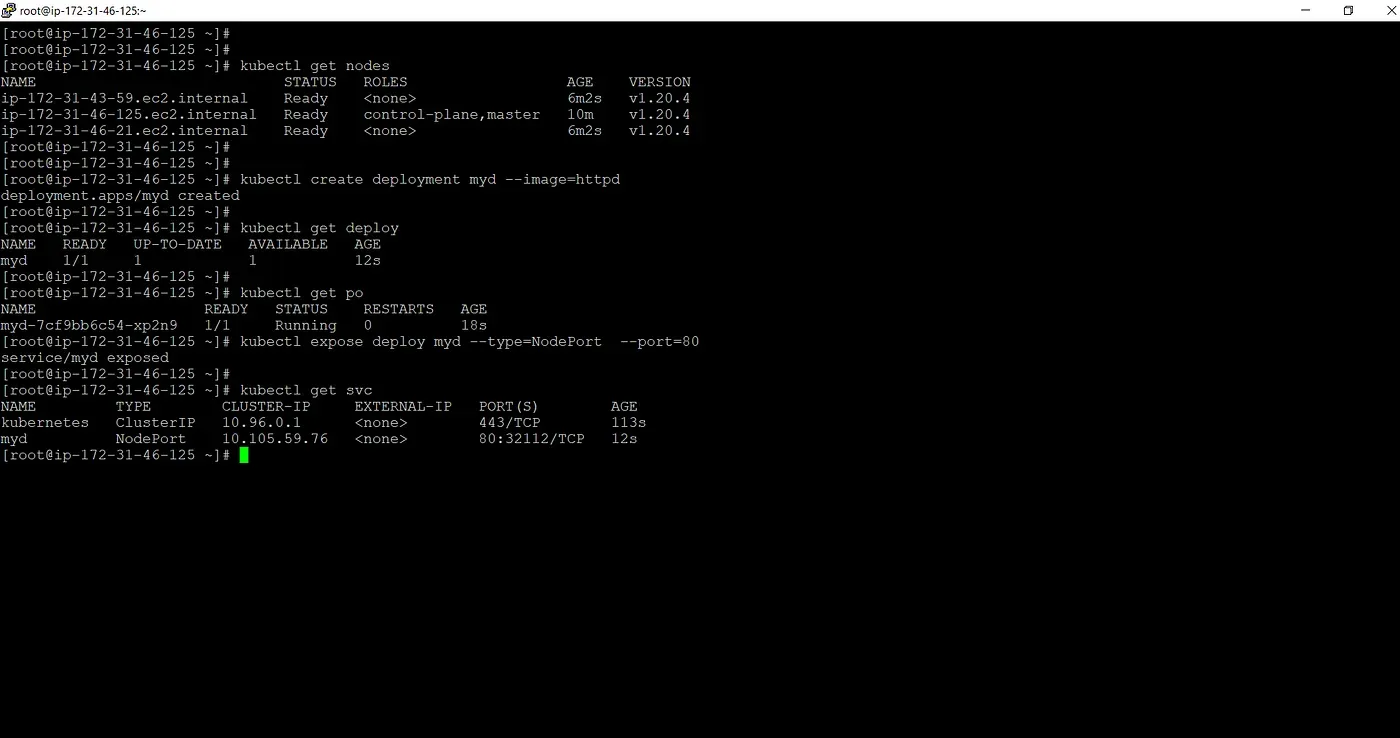
Task: Click 'service/myd exposed' output line
Action: (85, 357)
